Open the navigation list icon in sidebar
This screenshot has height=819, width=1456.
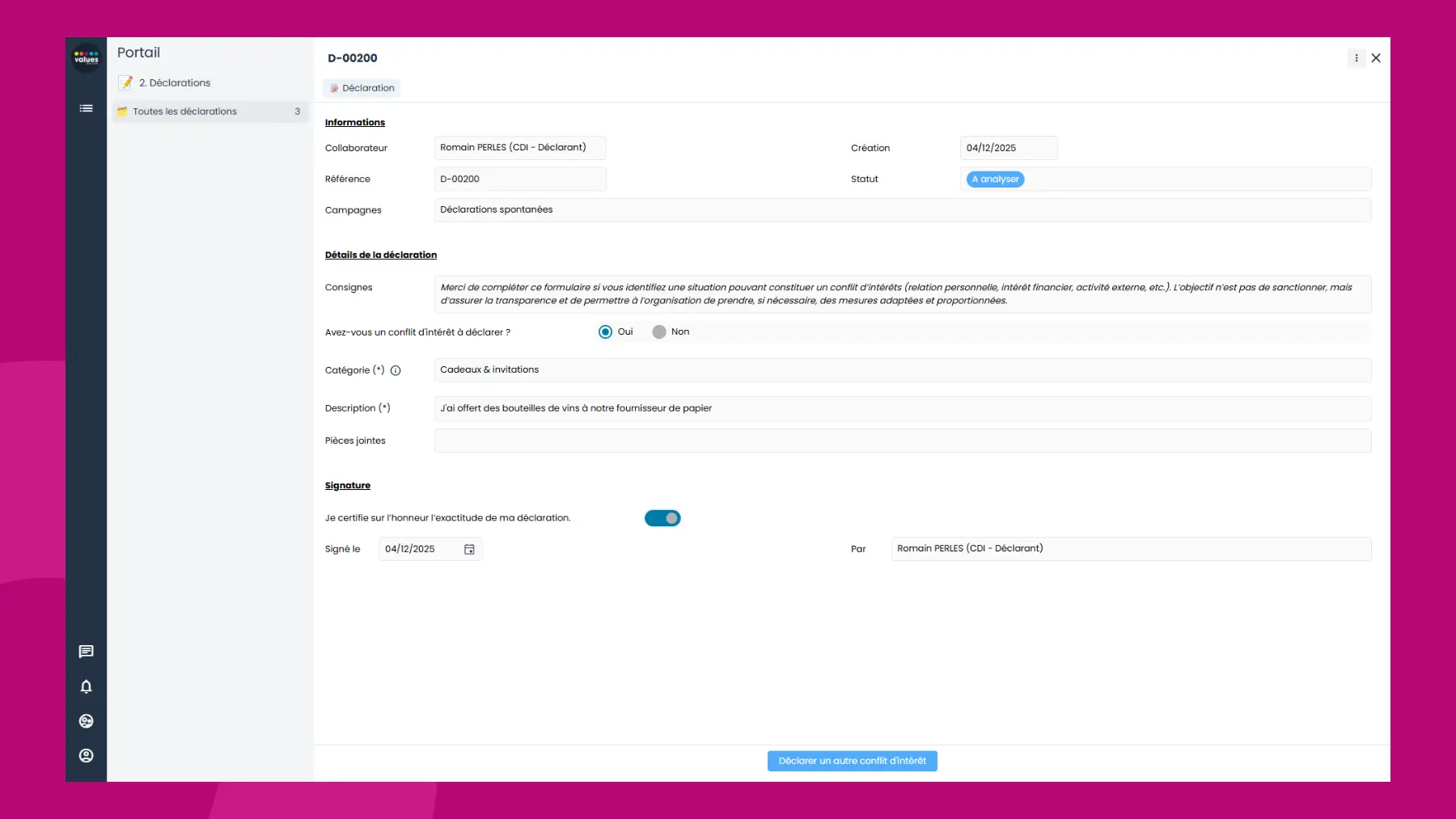86,108
